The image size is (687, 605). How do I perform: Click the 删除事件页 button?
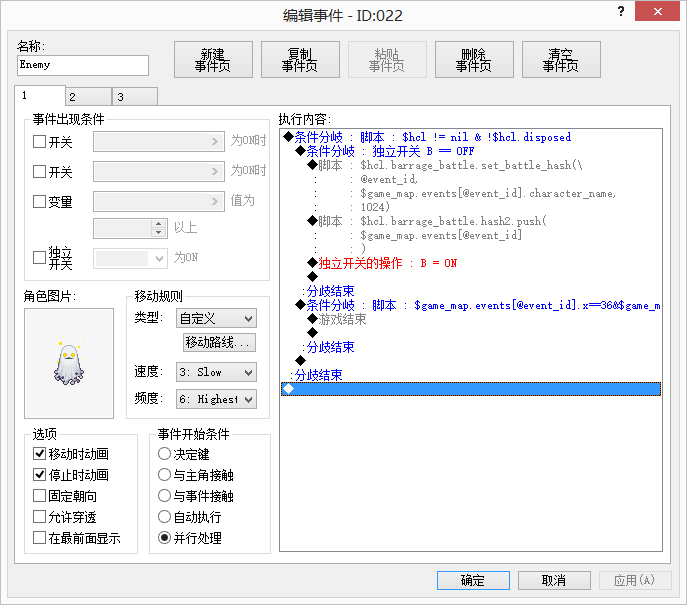click(474, 60)
